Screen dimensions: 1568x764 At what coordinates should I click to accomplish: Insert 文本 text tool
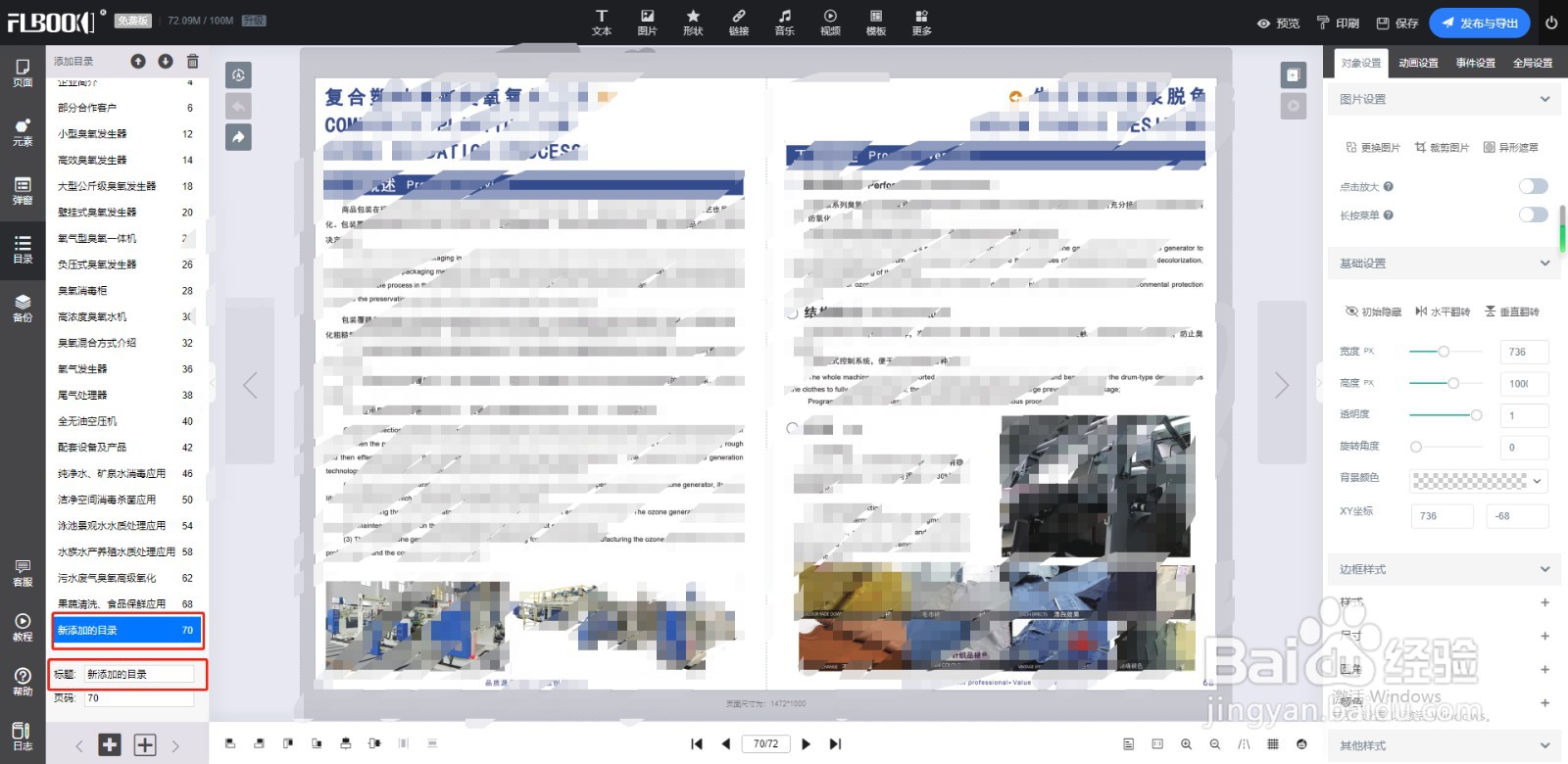click(x=602, y=23)
